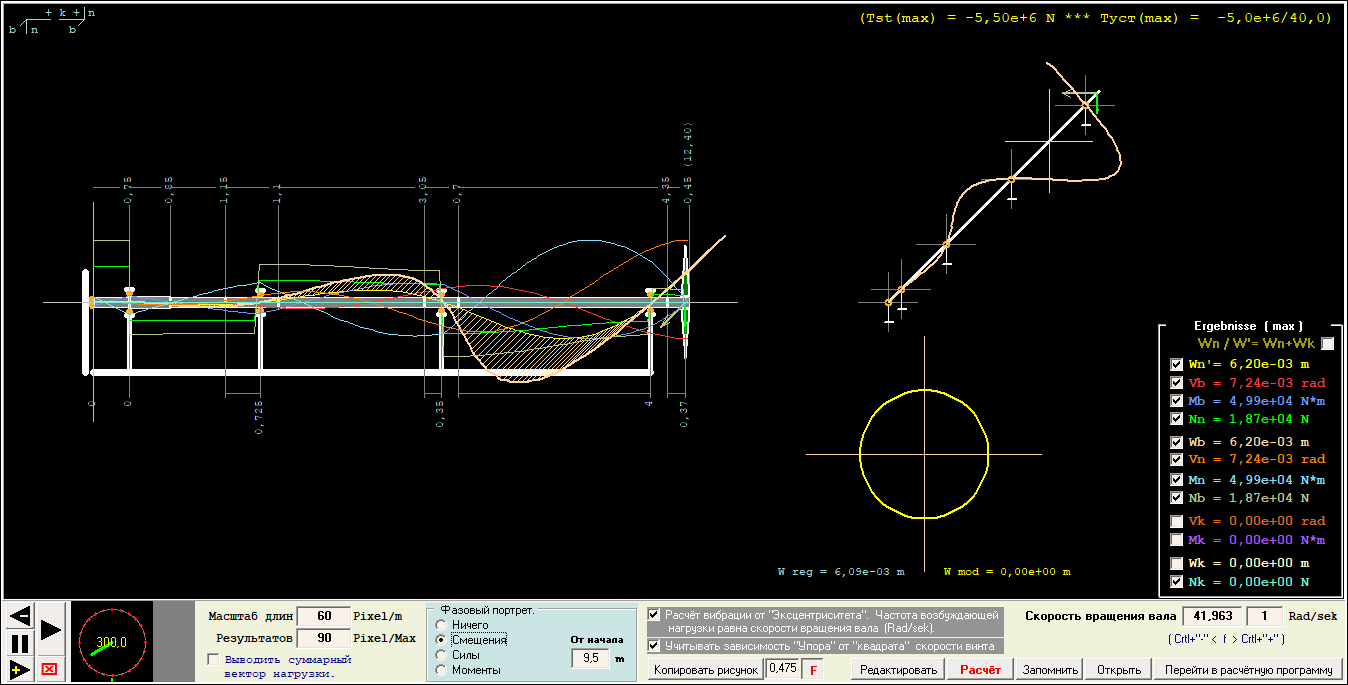Viewport: 1348px width, 685px height.
Task: Select the Силы radio button
Action: tap(441, 655)
